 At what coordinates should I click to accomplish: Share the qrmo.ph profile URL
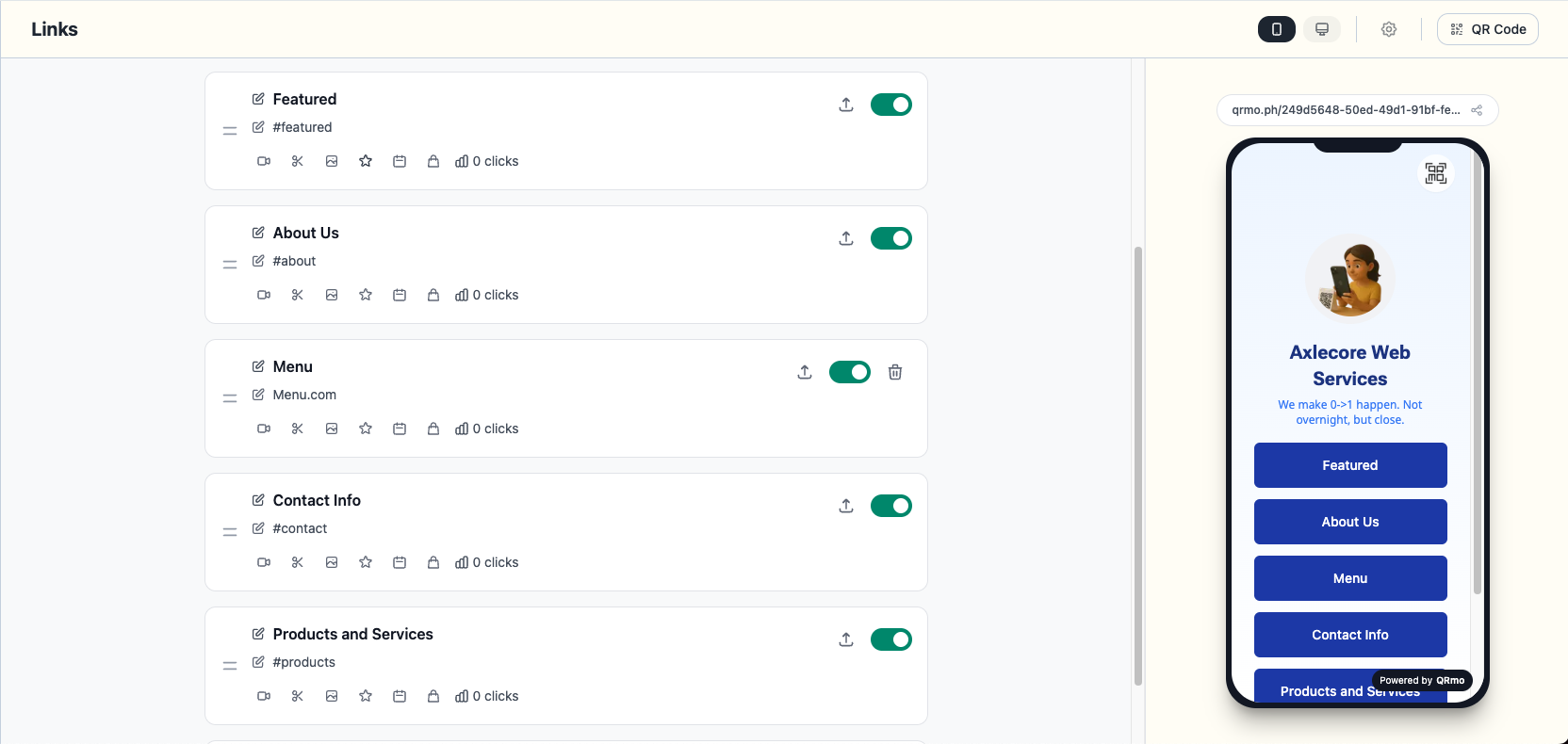tap(1477, 110)
